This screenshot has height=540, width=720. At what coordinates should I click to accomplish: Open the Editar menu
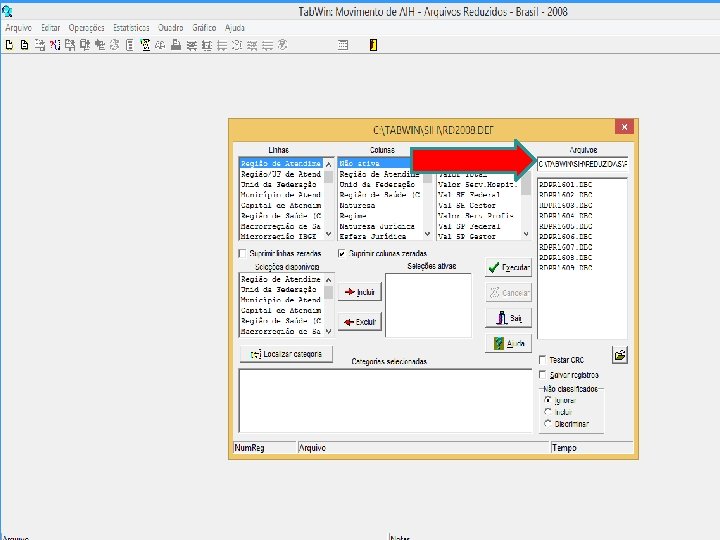pos(51,28)
